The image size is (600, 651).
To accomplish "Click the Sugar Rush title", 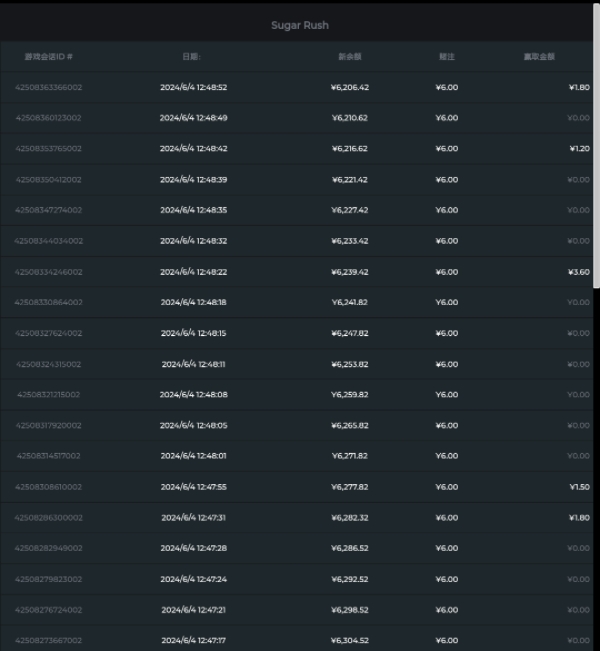I will 300,25.
